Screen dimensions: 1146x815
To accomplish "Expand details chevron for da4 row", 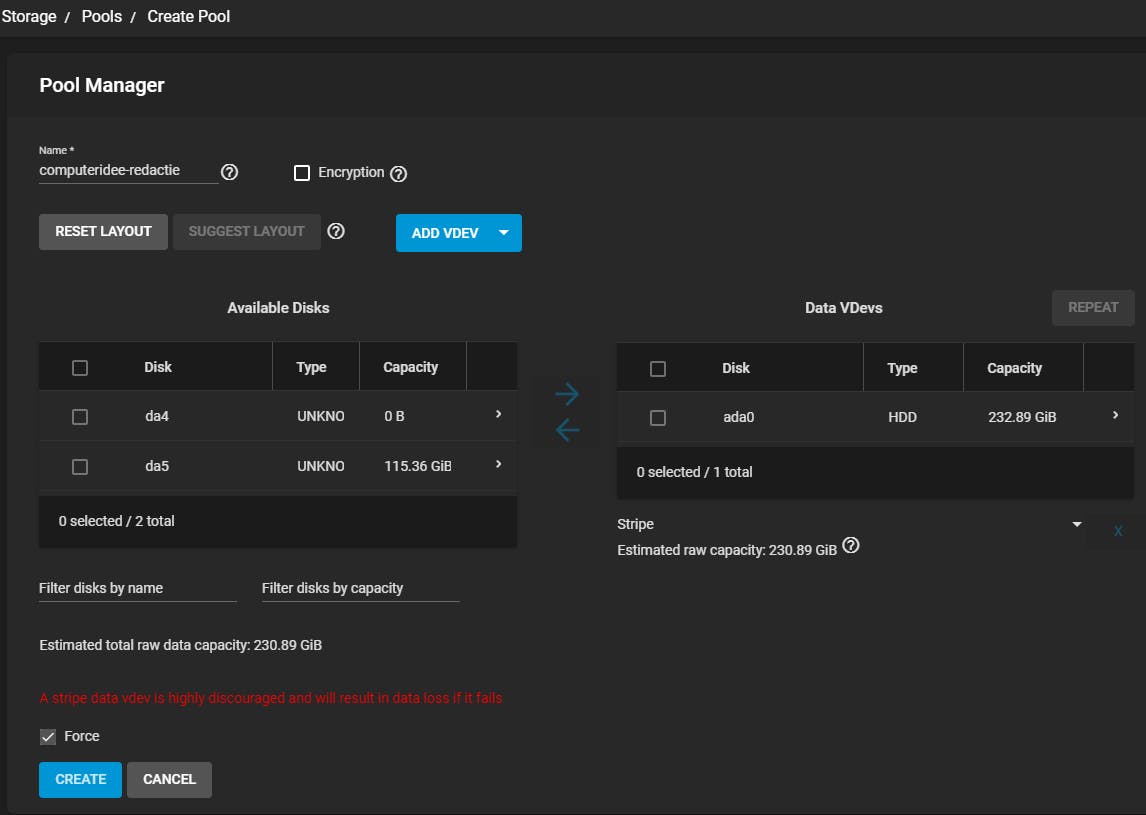I will click(498, 414).
